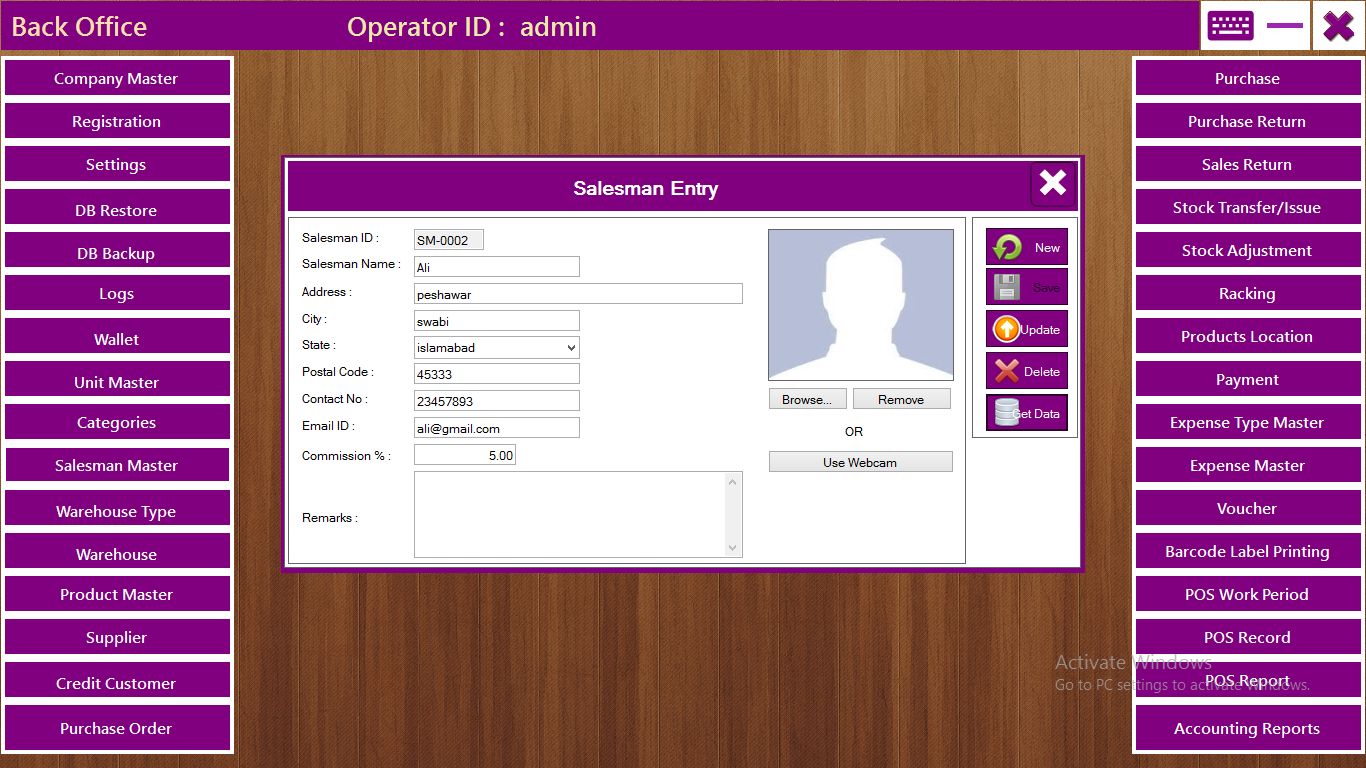The image size is (1366, 768).
Task: Click the Remarks scrollbar up arrow
Action: (733, 482)
